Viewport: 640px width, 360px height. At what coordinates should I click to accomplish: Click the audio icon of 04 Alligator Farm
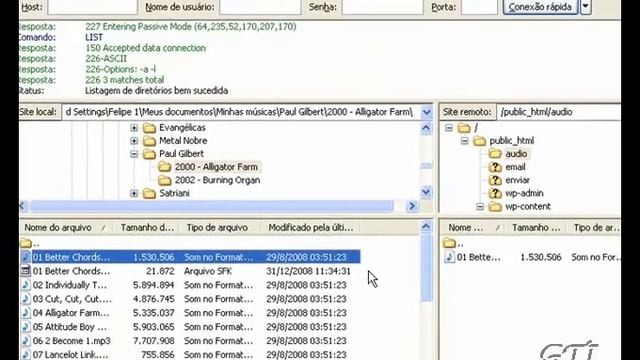26,313
